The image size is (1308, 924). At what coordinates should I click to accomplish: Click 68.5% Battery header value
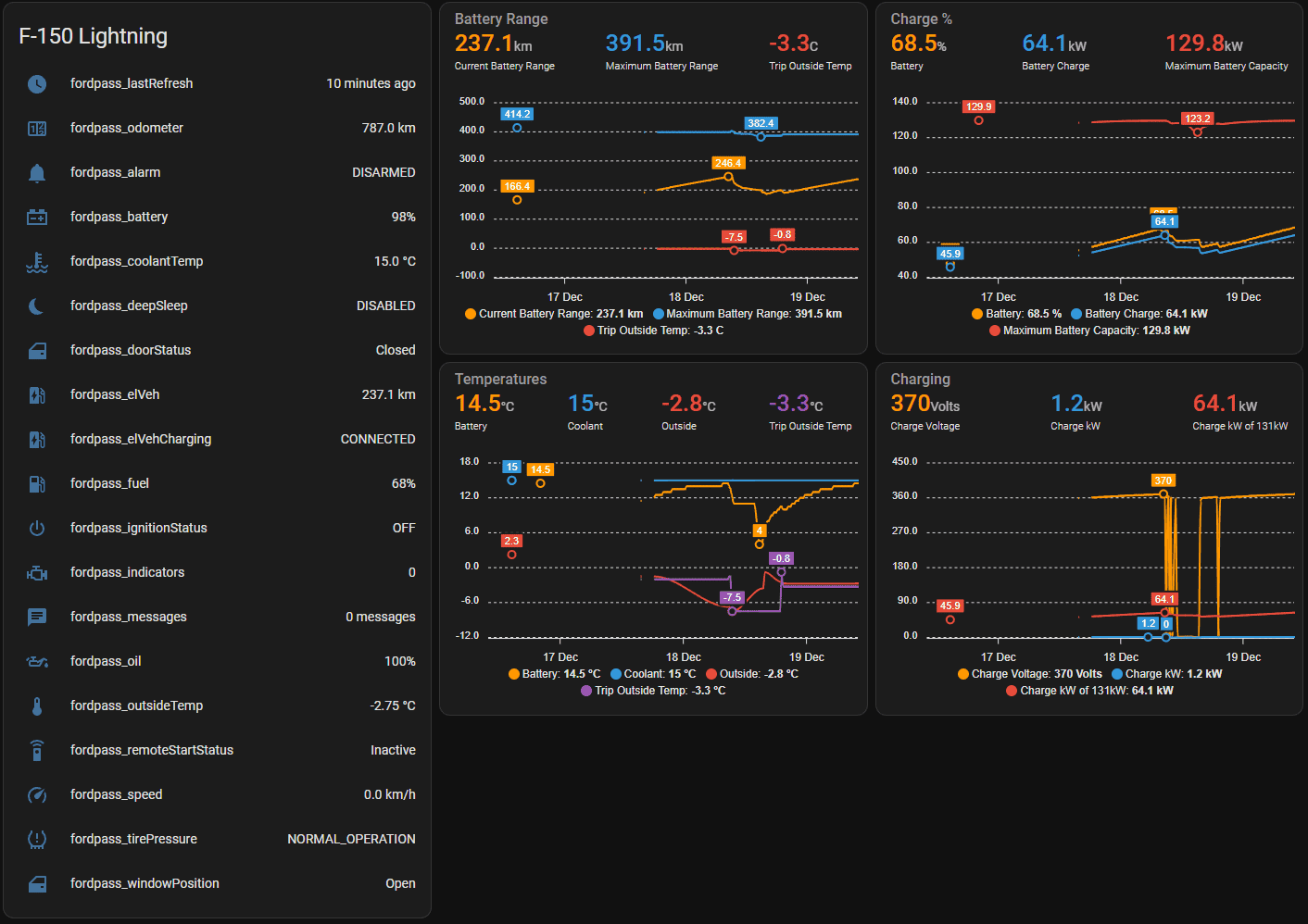(x=919, y=44)
